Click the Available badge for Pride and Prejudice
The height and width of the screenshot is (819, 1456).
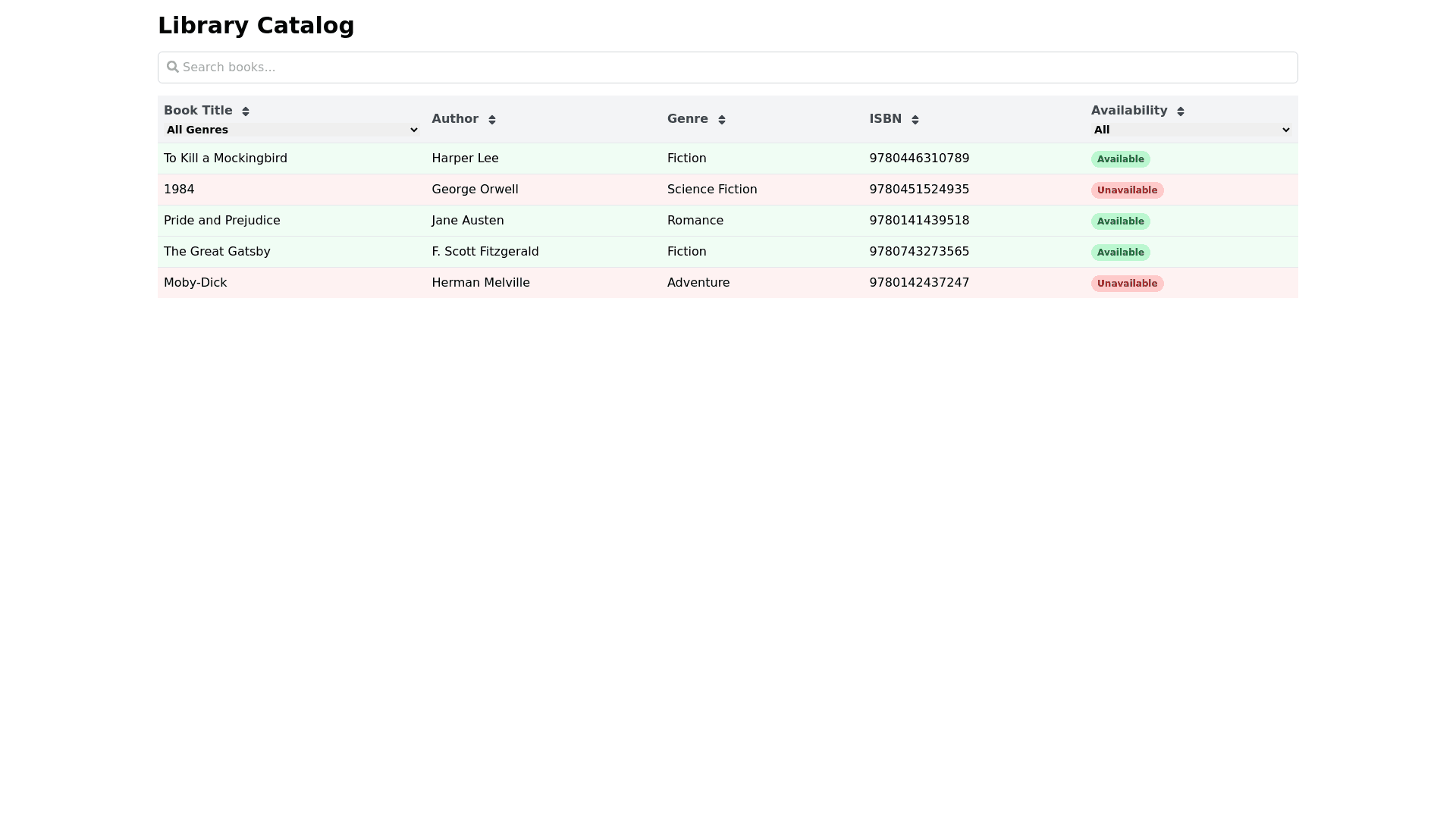(x=1120, y=221)
